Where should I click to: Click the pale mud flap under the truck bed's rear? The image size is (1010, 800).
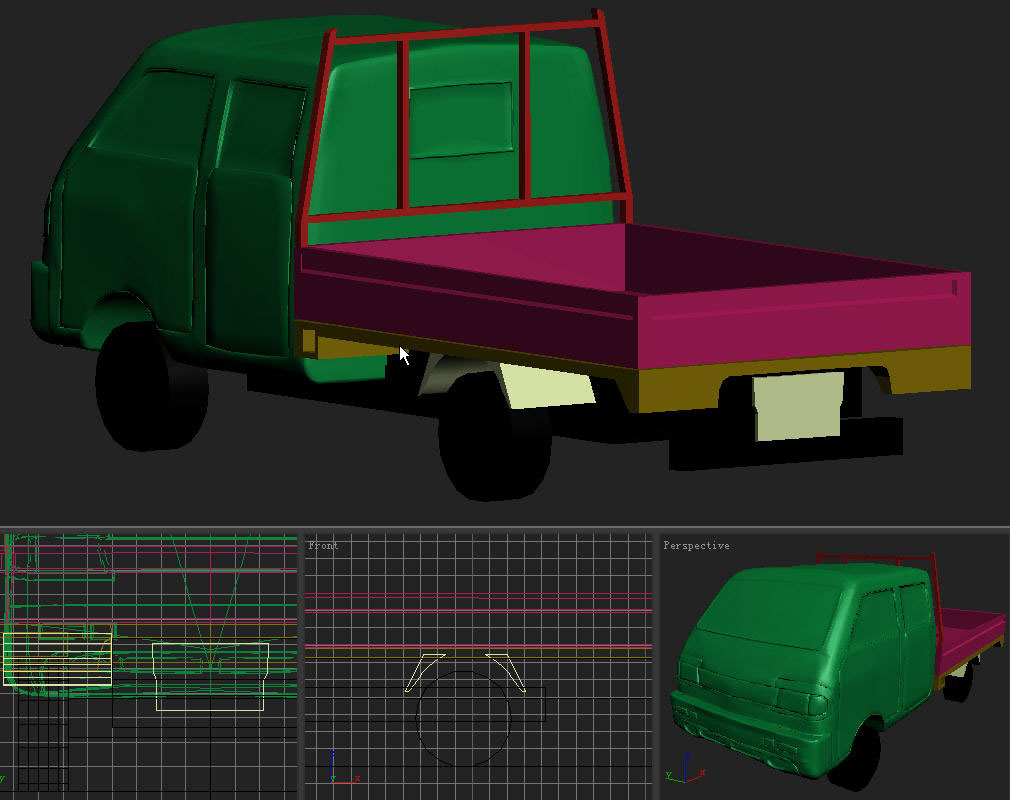pyautogui.click(x=797, y=405)
